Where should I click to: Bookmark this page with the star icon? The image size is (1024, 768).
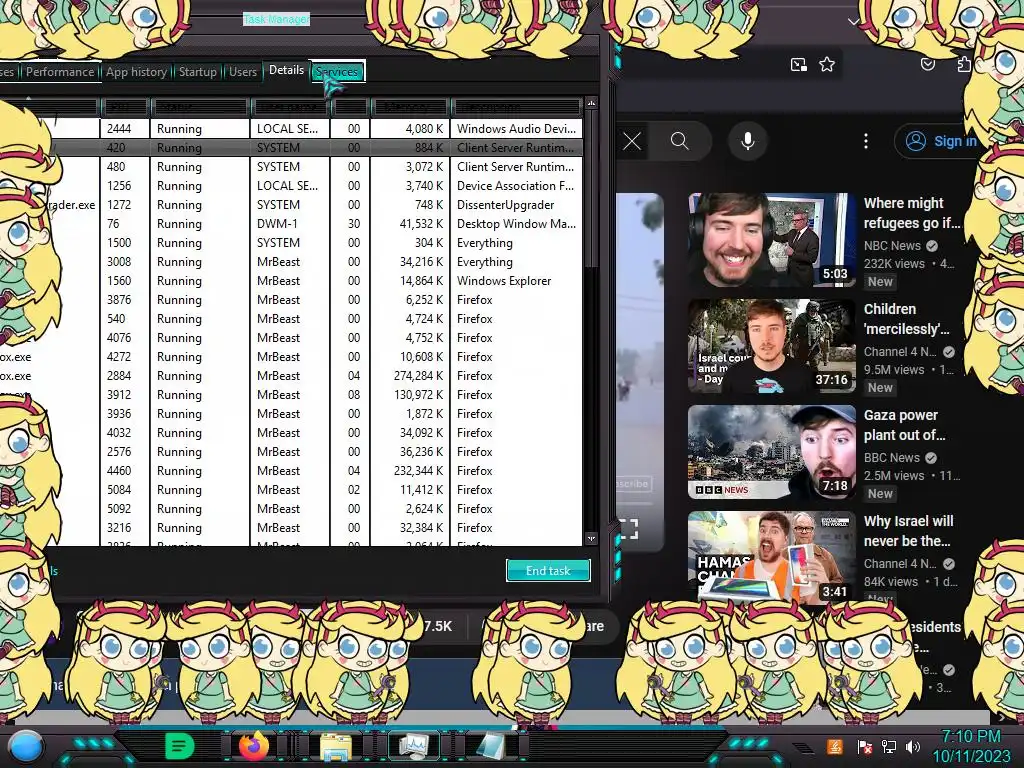(827, 64)
